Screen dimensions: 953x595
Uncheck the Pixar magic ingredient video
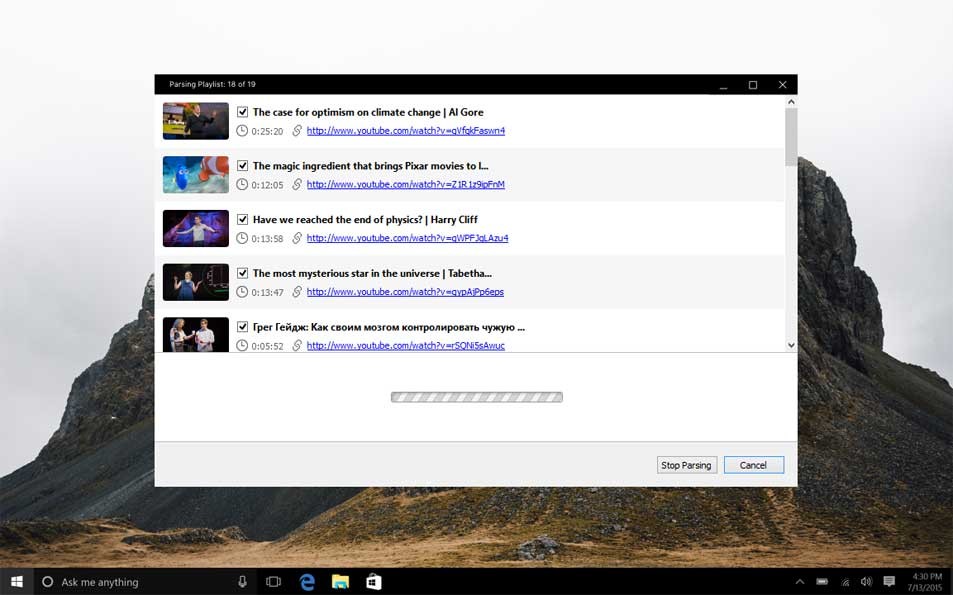click(x=242, y=165)
